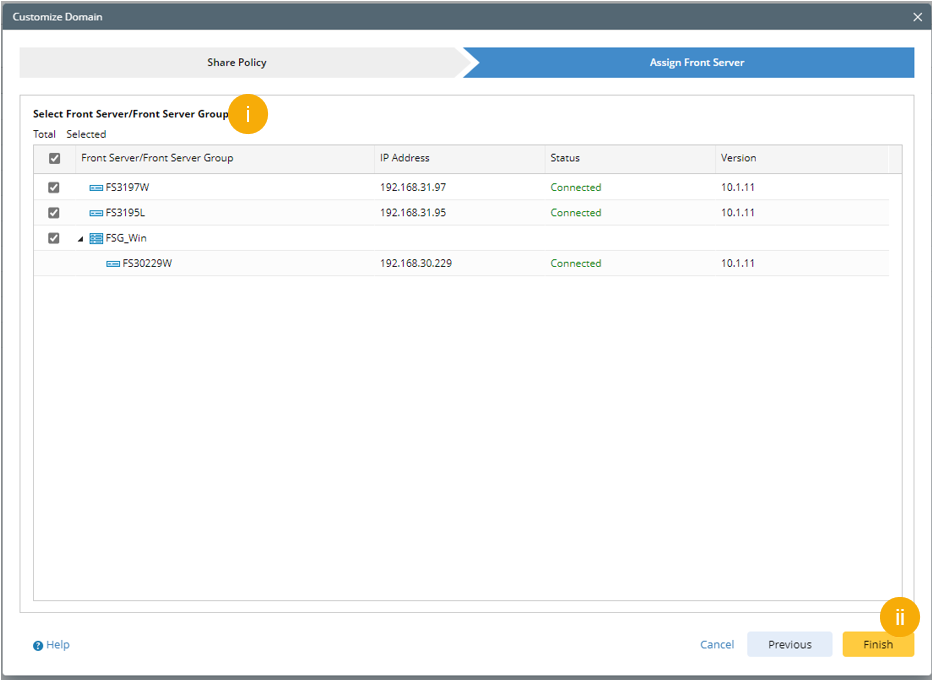The height and width of the screenshot is (680, 932).
Task: Uncheck the FS3197W checkbox
Action: point(53,187)
